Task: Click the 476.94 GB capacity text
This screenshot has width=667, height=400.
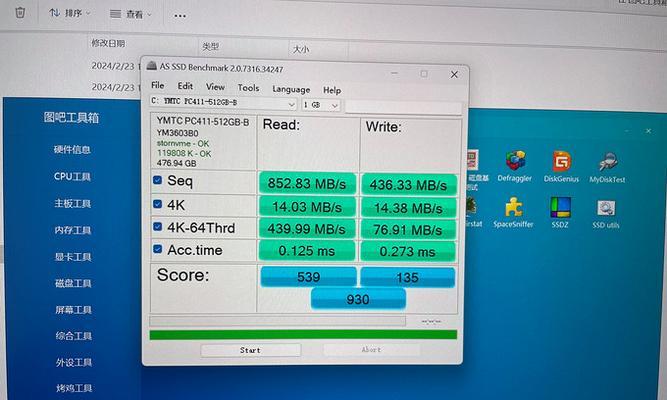Action: 177,163
